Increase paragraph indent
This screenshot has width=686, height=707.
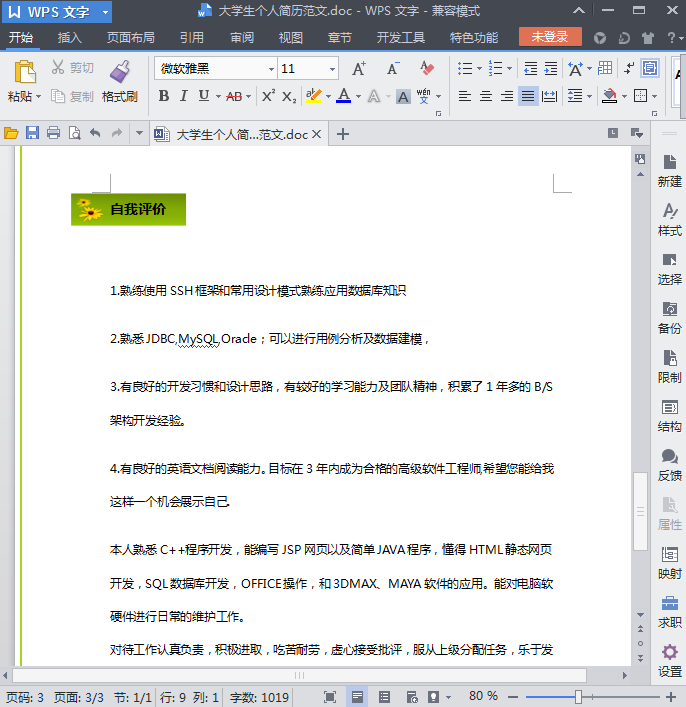coord(551,69)
